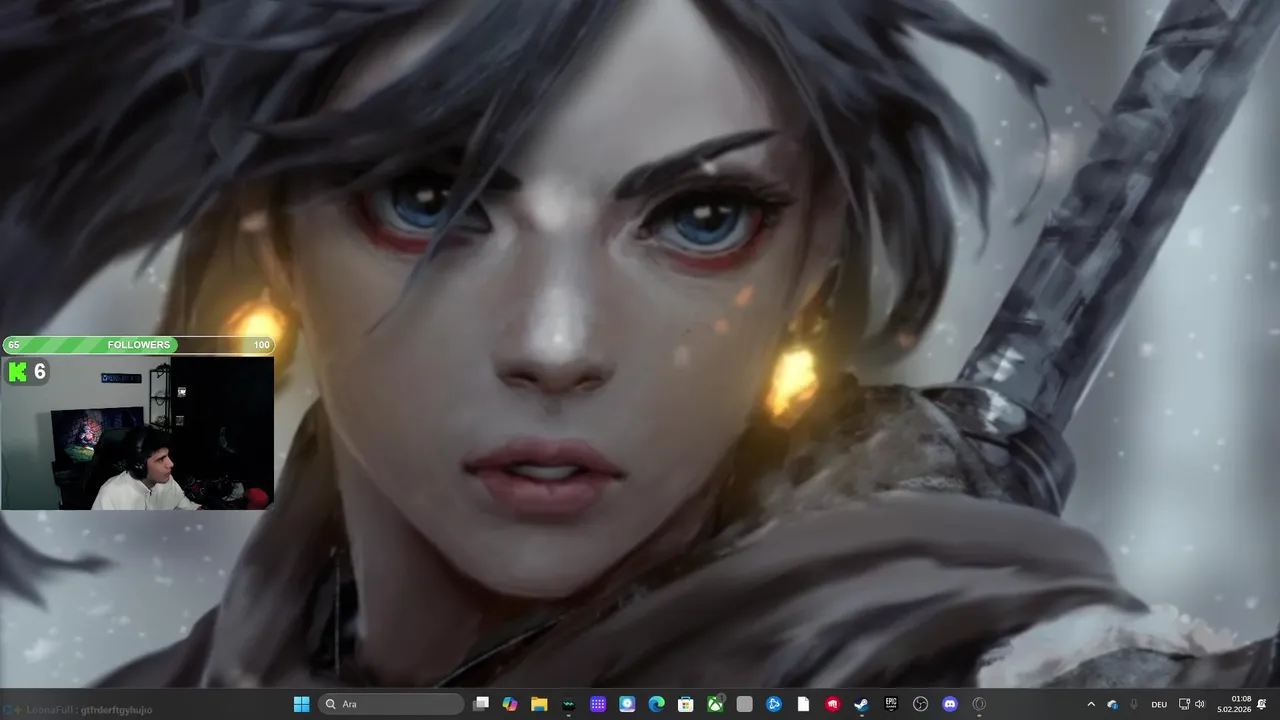This screenshot has height=720, width=1280.
Task: Show hidden system tray icons
Action: click(x=1091, y=704)
